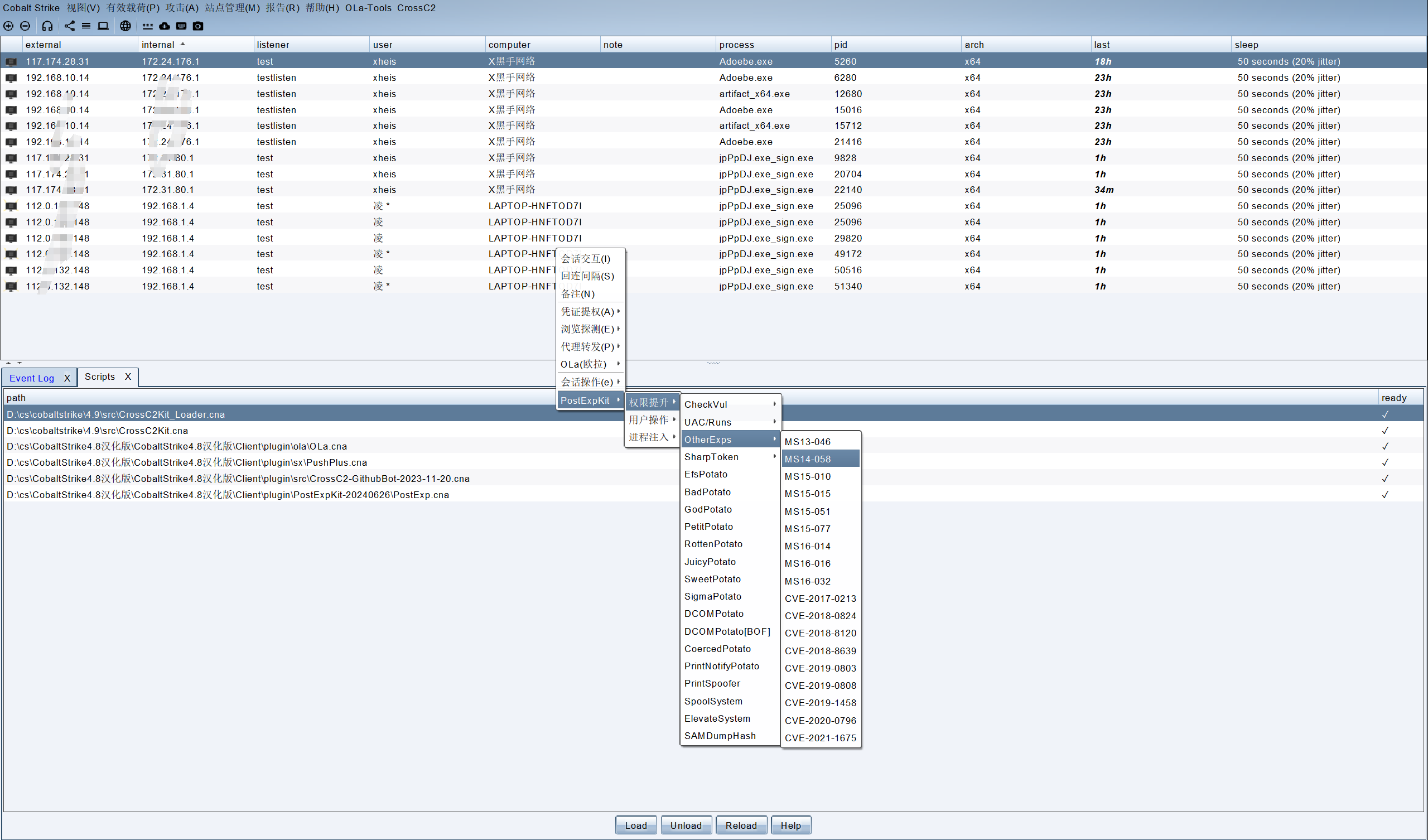The image size is (1428, 840).
Task: Open the 攻击(A) menu
Action: click(x=182, y=8)
